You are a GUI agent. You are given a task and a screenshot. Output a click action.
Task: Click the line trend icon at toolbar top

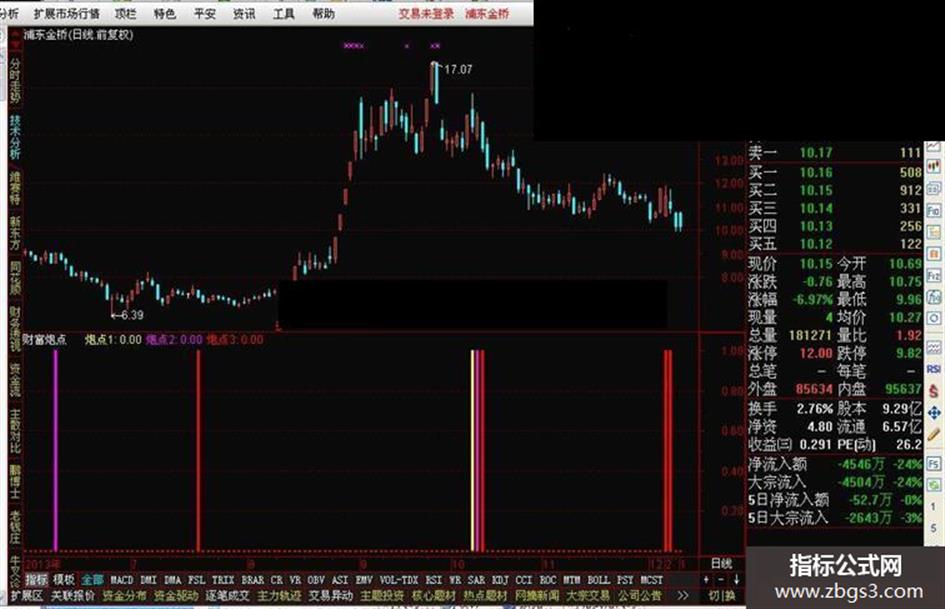click(934, 147)
